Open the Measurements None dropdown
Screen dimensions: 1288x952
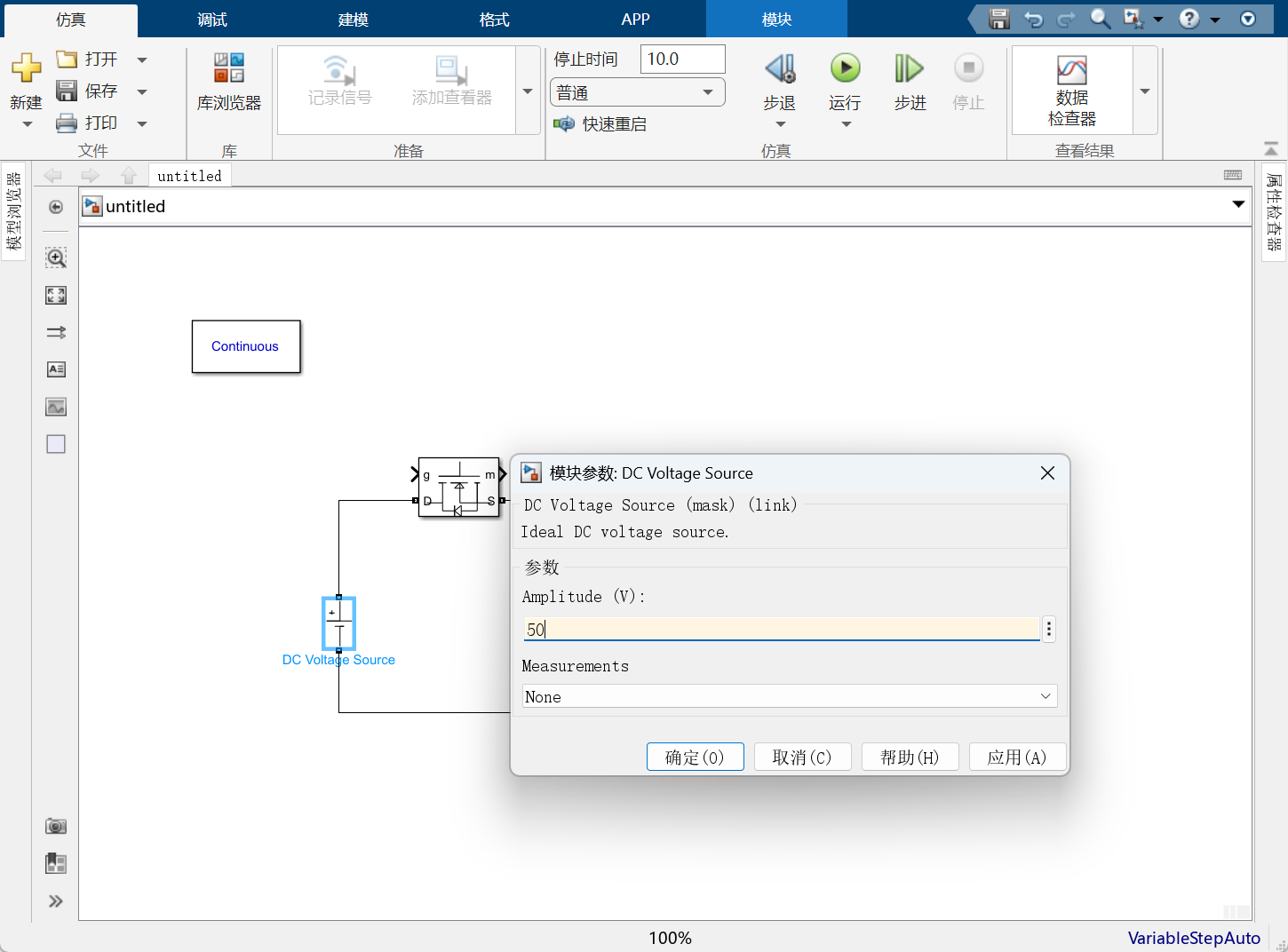click(x=789, y=696)
